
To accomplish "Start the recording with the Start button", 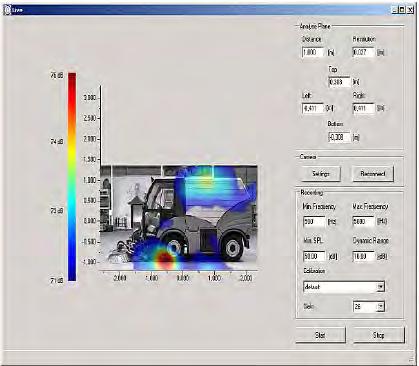I will pyautogui.click(x=320, y=335).
